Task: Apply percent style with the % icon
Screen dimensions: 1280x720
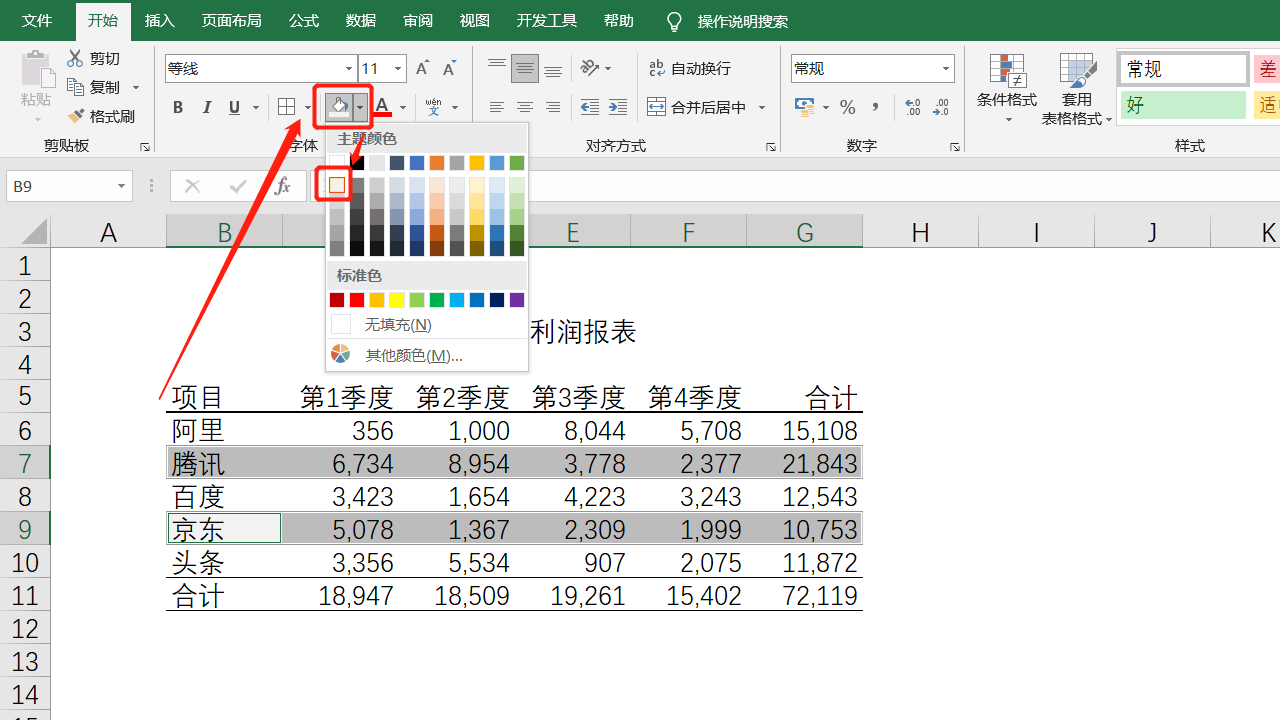Action: pos(848,107)
